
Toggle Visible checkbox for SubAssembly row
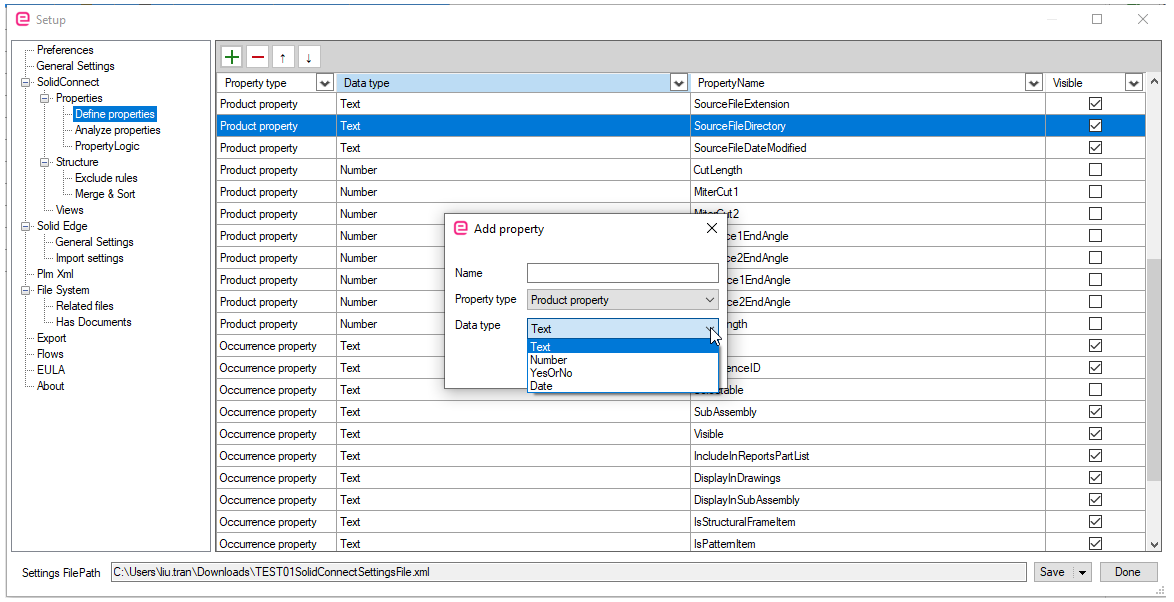tap(1095, 412)
